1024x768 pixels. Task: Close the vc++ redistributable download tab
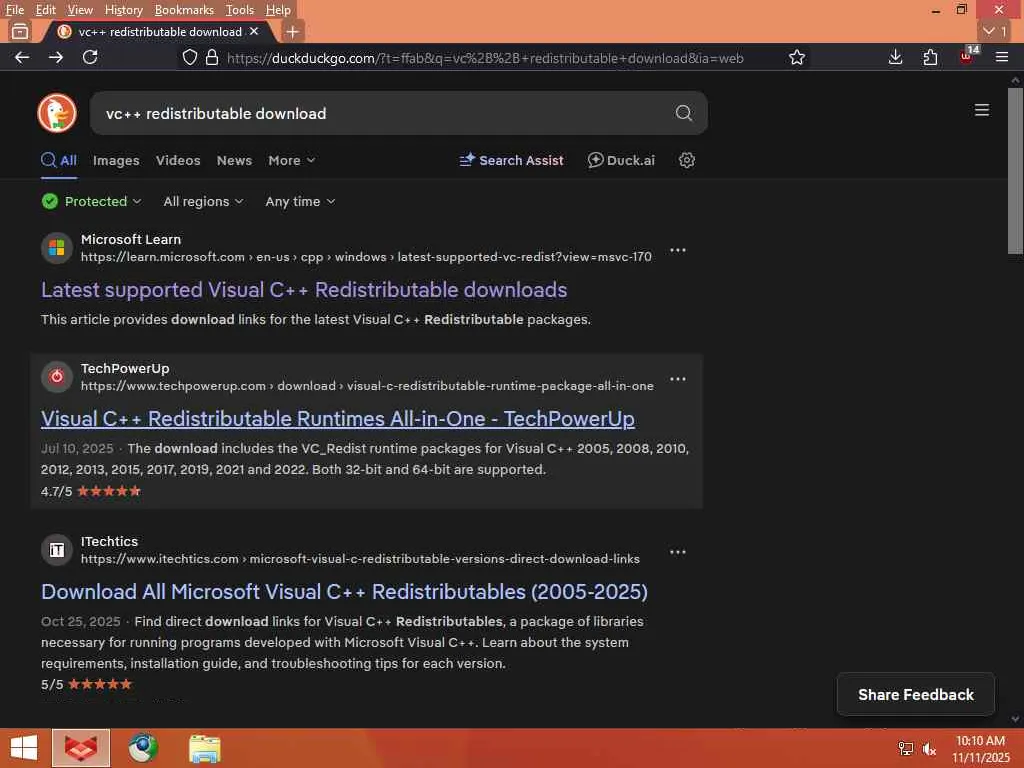click(x=254, y=31)
